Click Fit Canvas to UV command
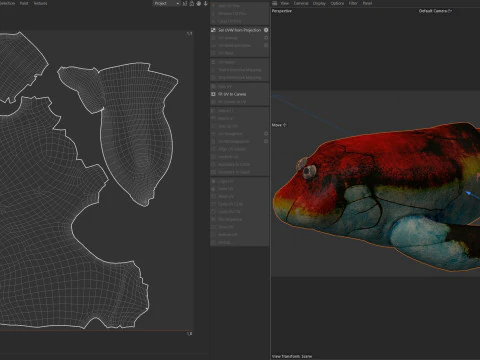The width and height of the screenshot is (480, 360). click(x=229, y=102)
